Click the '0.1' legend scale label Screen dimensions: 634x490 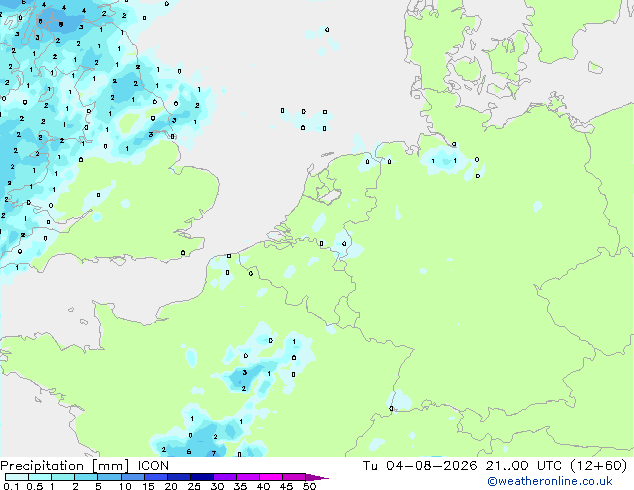(11, 486)
